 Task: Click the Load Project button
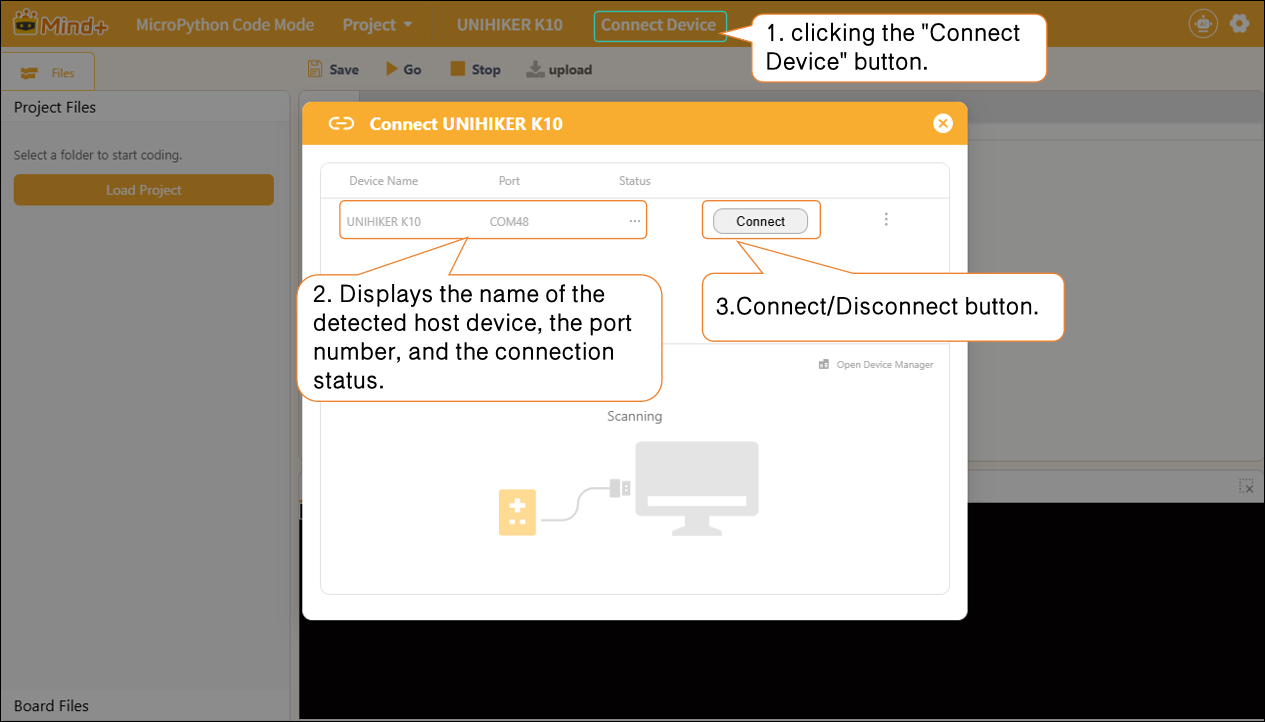pos(143,190)
